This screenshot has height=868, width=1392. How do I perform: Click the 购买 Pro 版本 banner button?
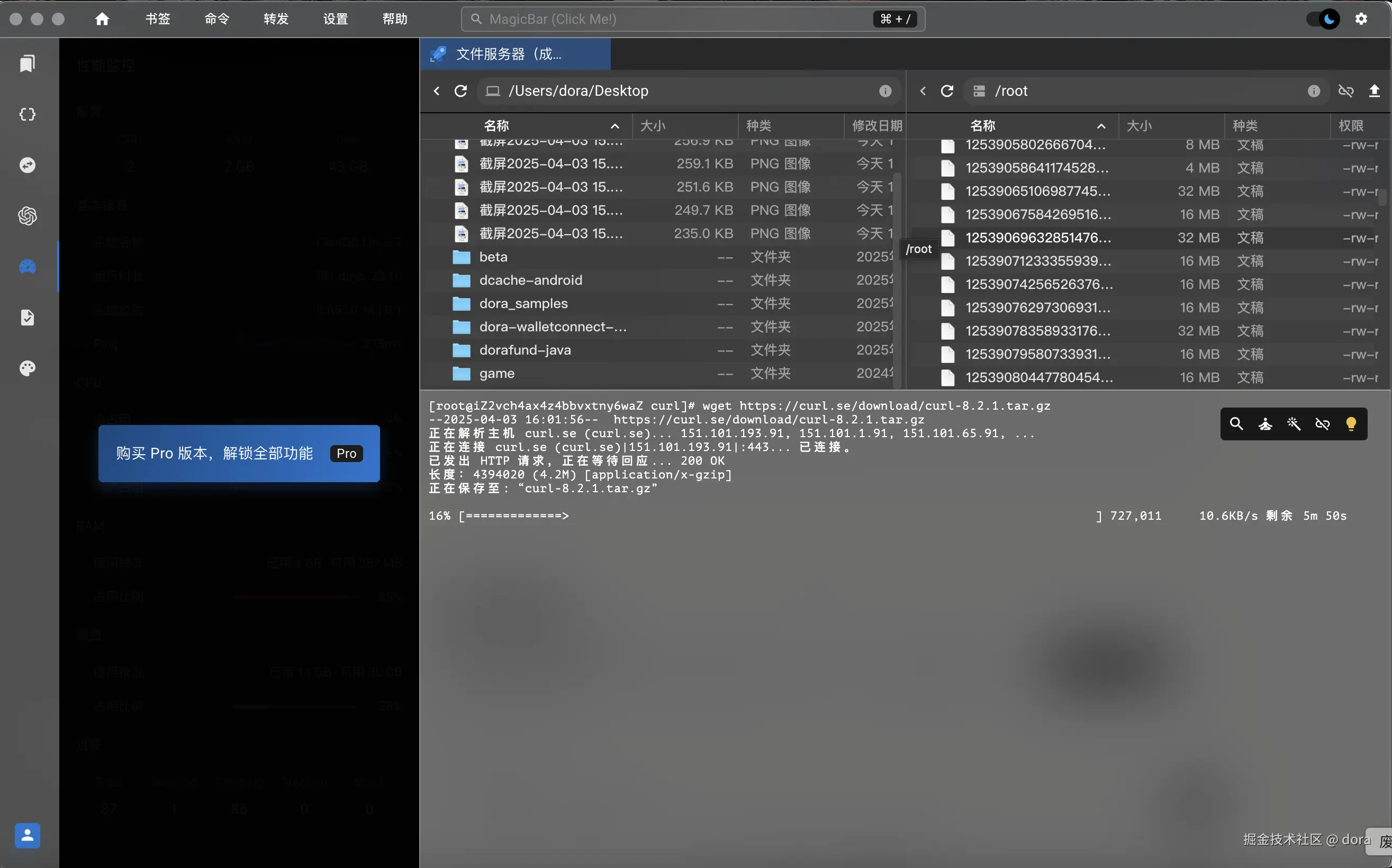239,453
